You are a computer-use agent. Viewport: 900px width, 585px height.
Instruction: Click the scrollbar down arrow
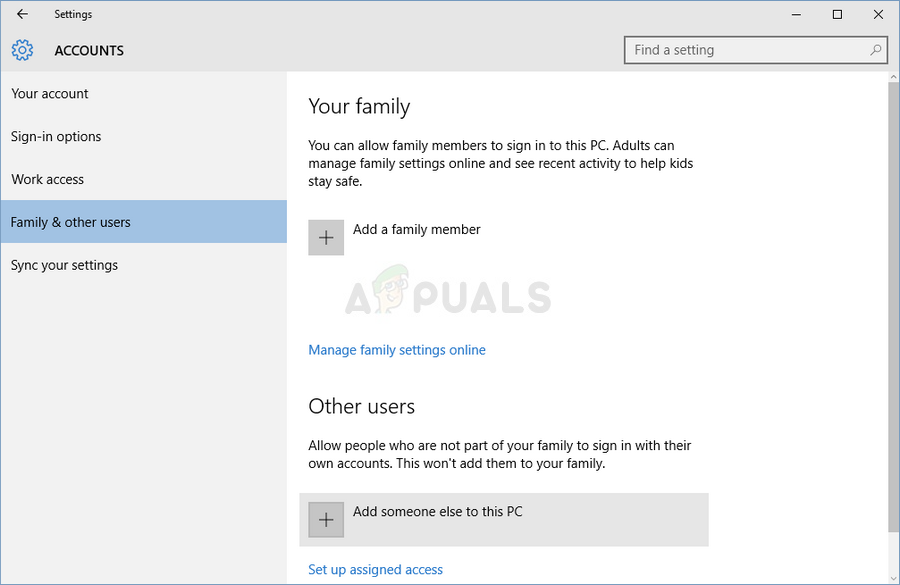(893, 577)
